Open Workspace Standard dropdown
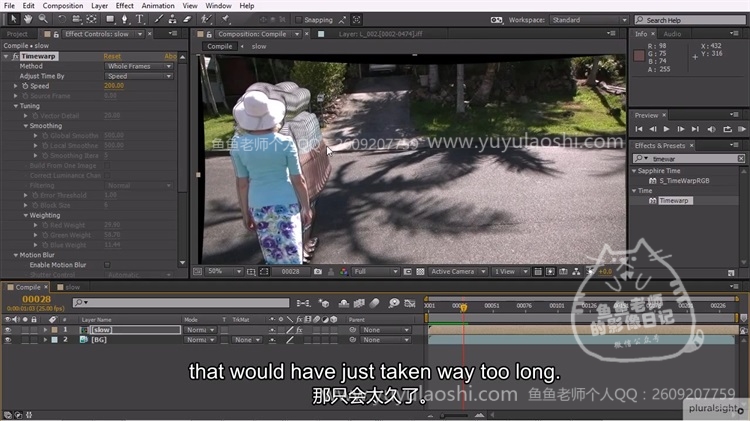This screenshot has width=750, height=421. coord(588,20)
